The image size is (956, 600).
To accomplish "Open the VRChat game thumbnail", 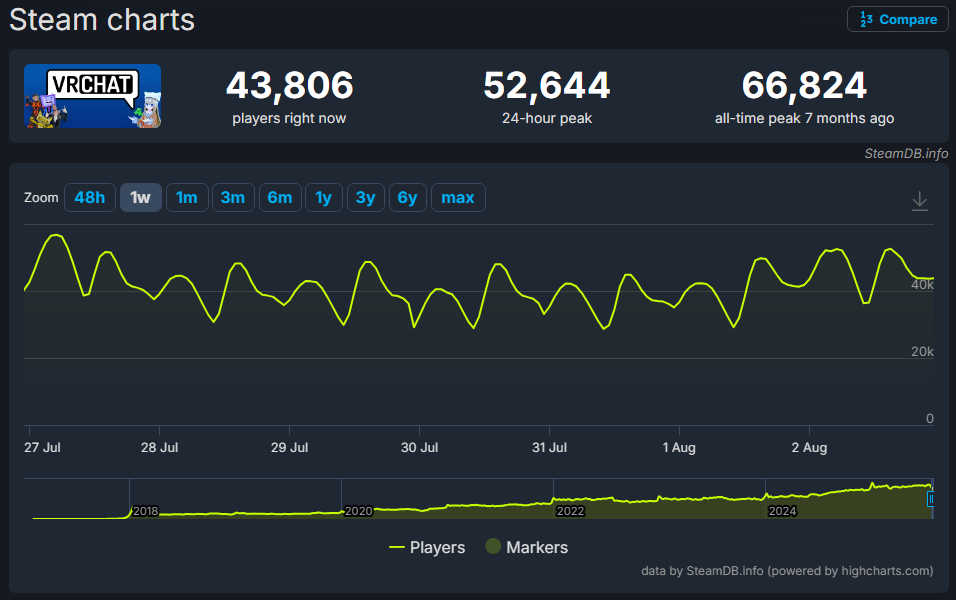I will (92, 96).
